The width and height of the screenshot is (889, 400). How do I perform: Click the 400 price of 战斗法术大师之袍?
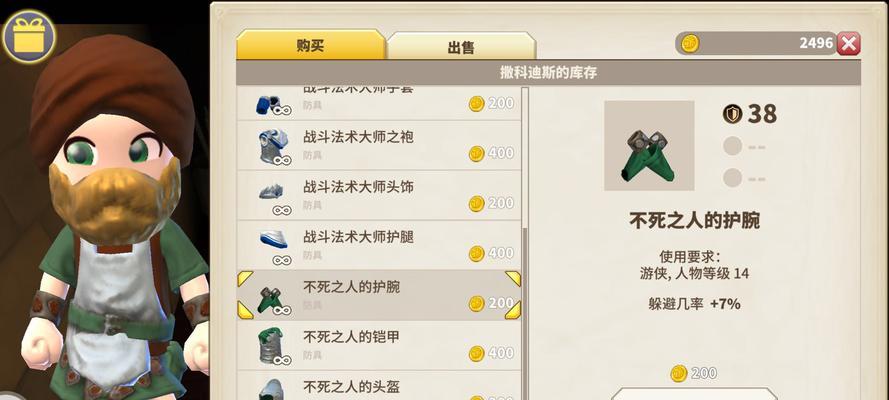point(491,153)
